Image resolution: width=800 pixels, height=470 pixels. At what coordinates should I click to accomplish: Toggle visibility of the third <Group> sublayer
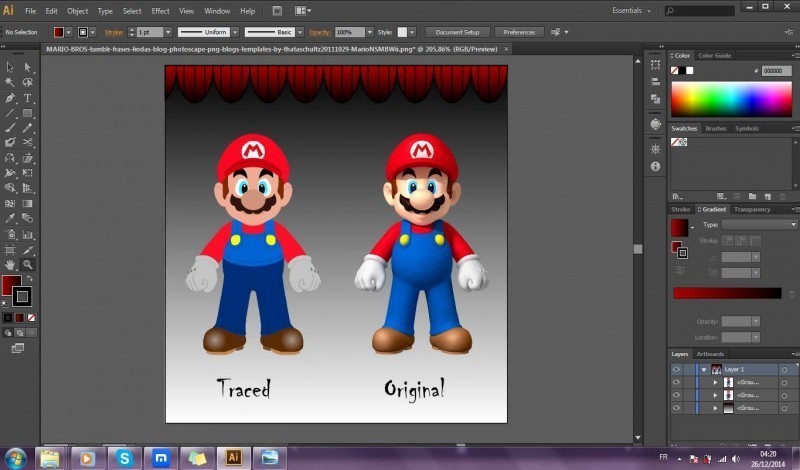tap(676, 408)
